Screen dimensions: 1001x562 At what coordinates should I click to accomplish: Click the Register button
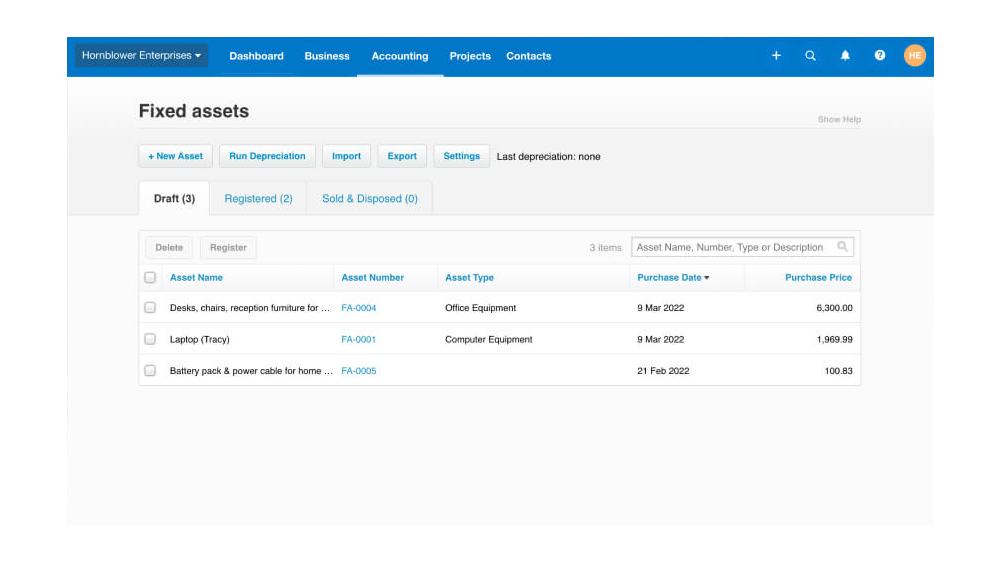coord(228,247)
